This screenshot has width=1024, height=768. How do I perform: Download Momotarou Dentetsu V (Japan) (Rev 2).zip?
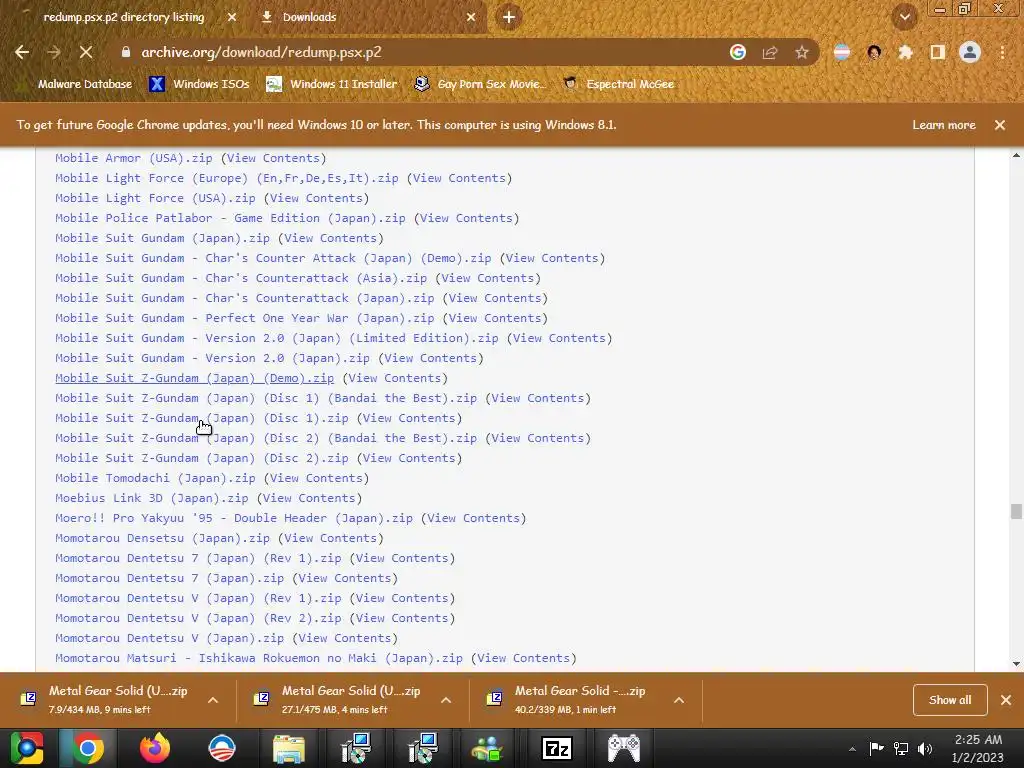[x=198, y=618]
